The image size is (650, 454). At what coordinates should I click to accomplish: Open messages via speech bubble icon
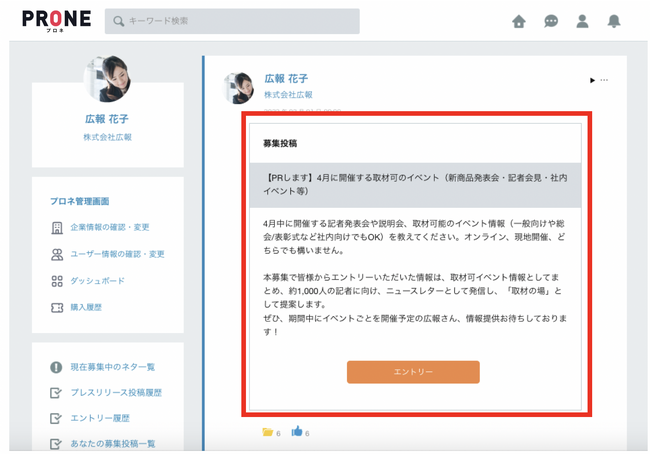click(550, 21)
